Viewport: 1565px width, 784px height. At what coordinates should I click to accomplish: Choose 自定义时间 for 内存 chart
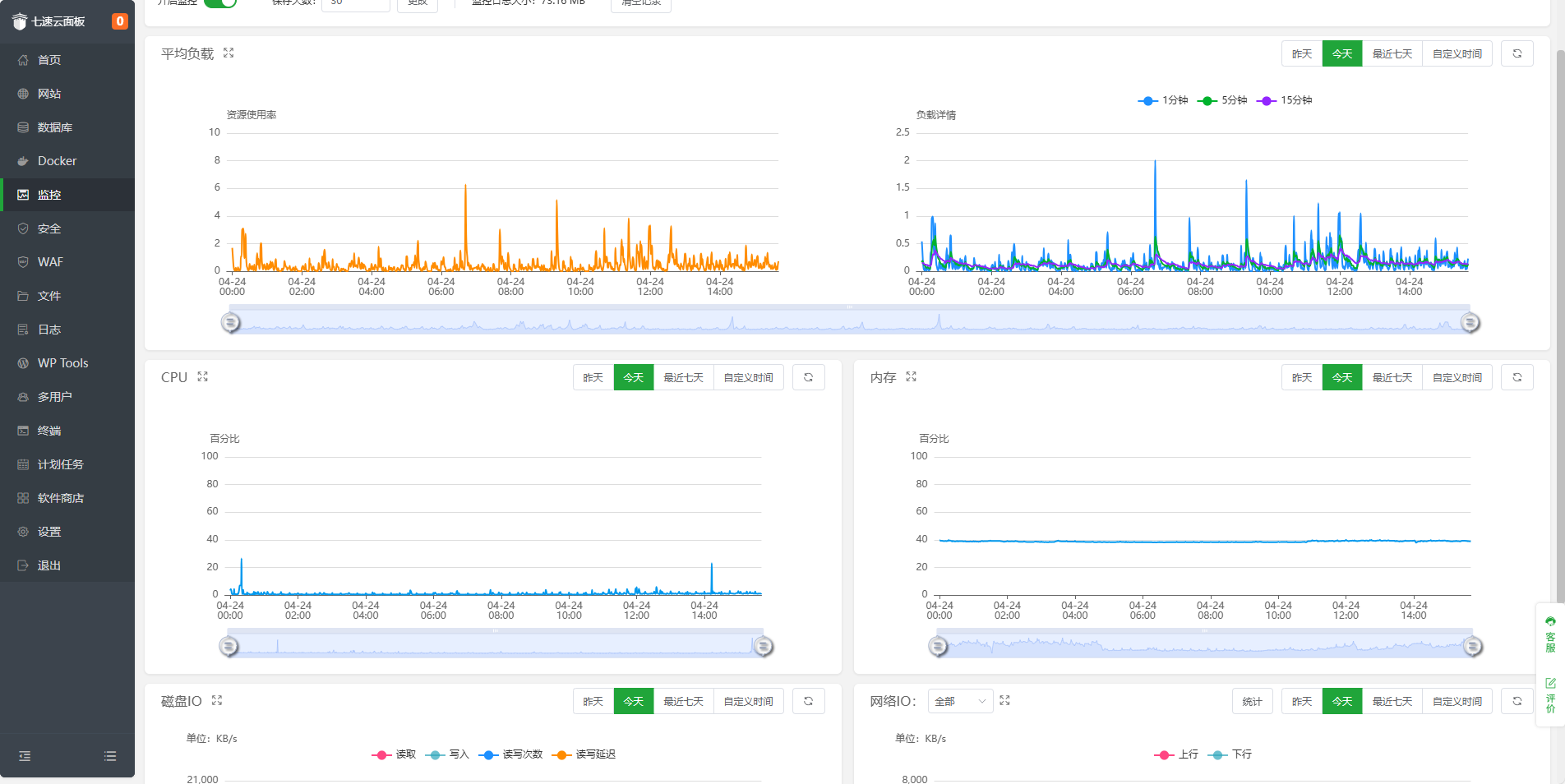click(x=1457, y=377)
